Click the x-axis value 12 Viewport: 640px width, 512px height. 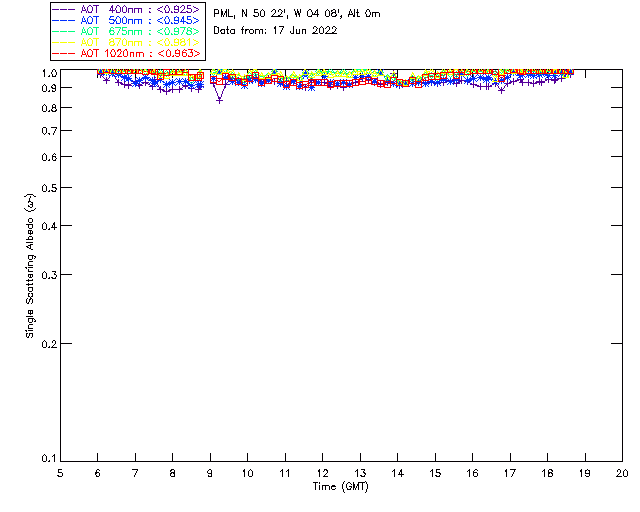(322, 473)
